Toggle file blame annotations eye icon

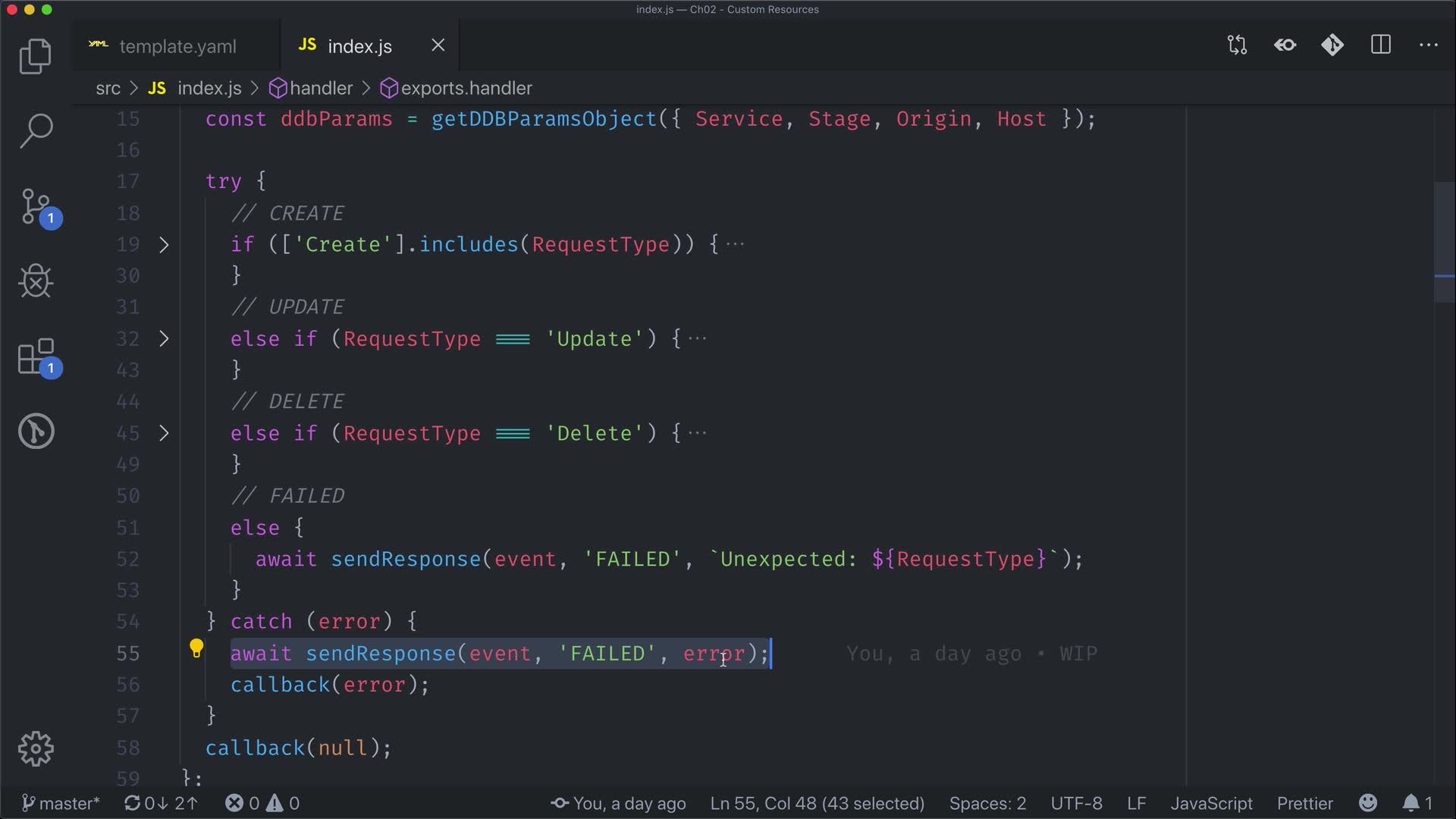[x=1285, y=45]
